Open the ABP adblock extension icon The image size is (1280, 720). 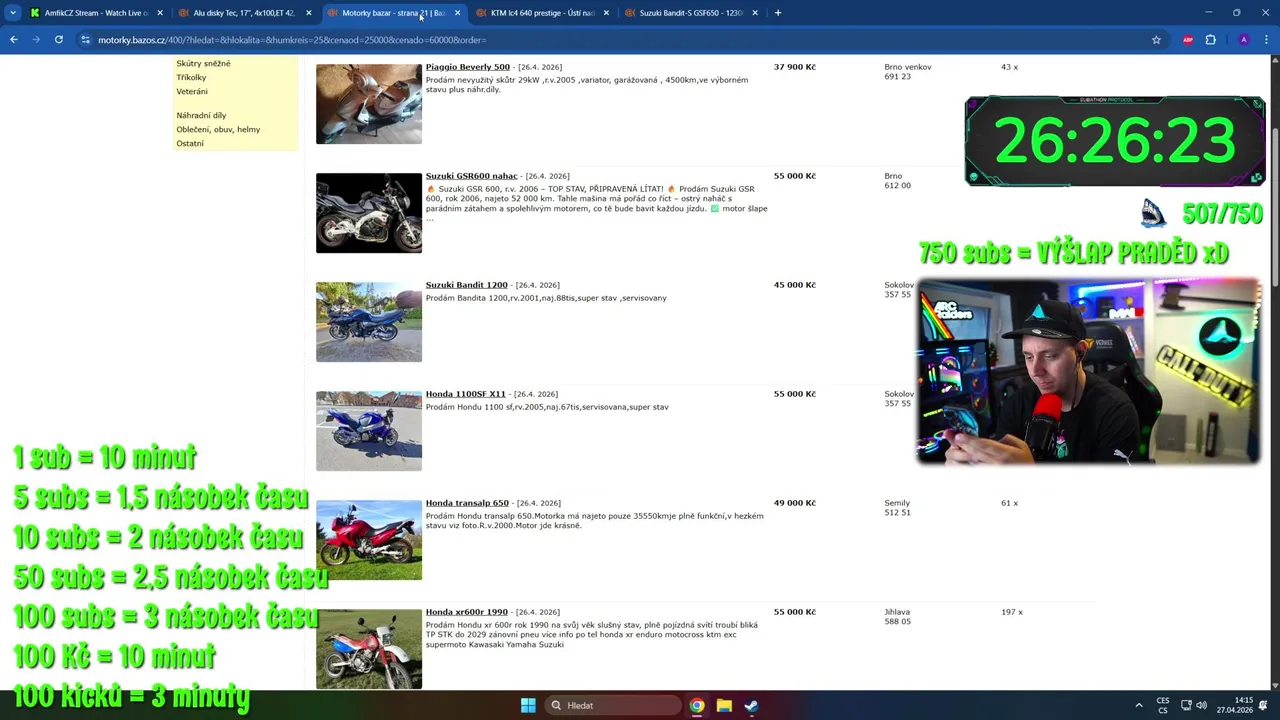[1188, 40]
